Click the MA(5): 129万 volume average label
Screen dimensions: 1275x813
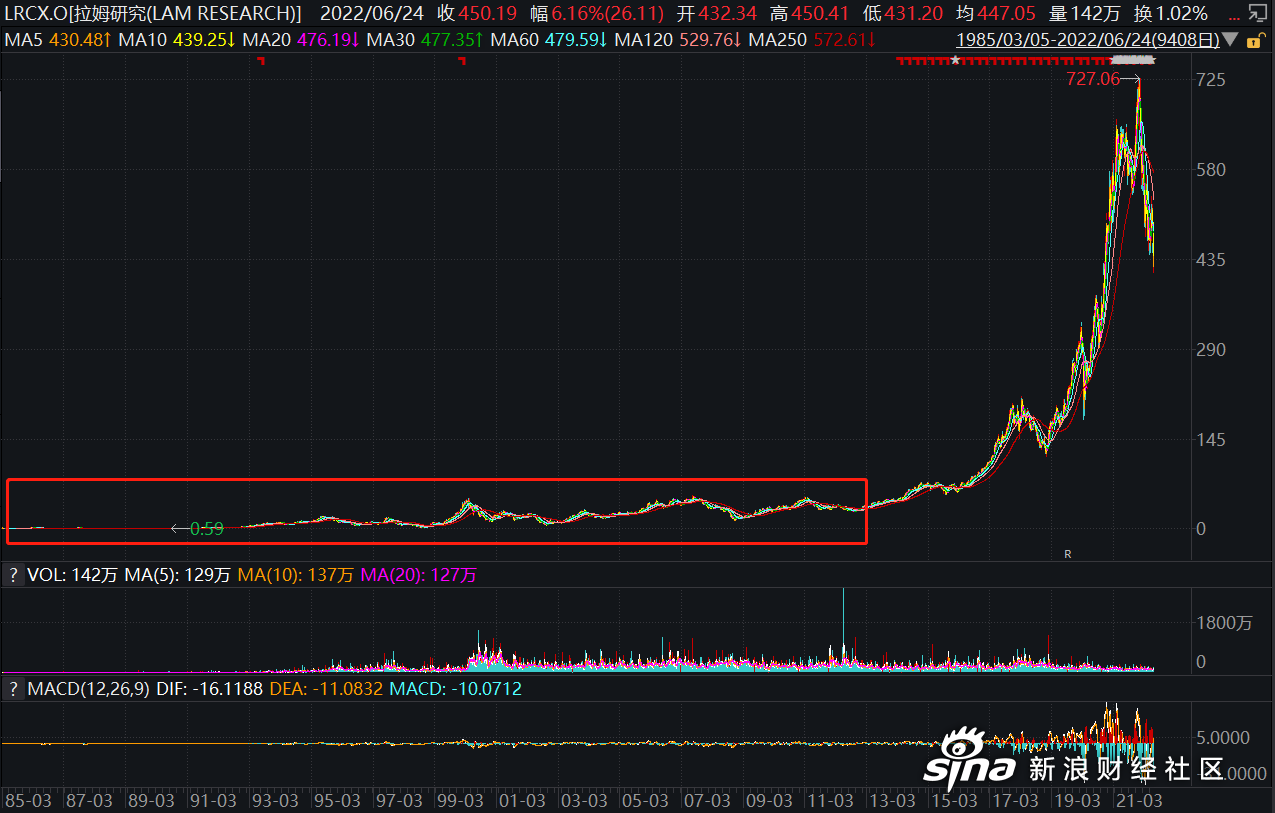(178, 575)
